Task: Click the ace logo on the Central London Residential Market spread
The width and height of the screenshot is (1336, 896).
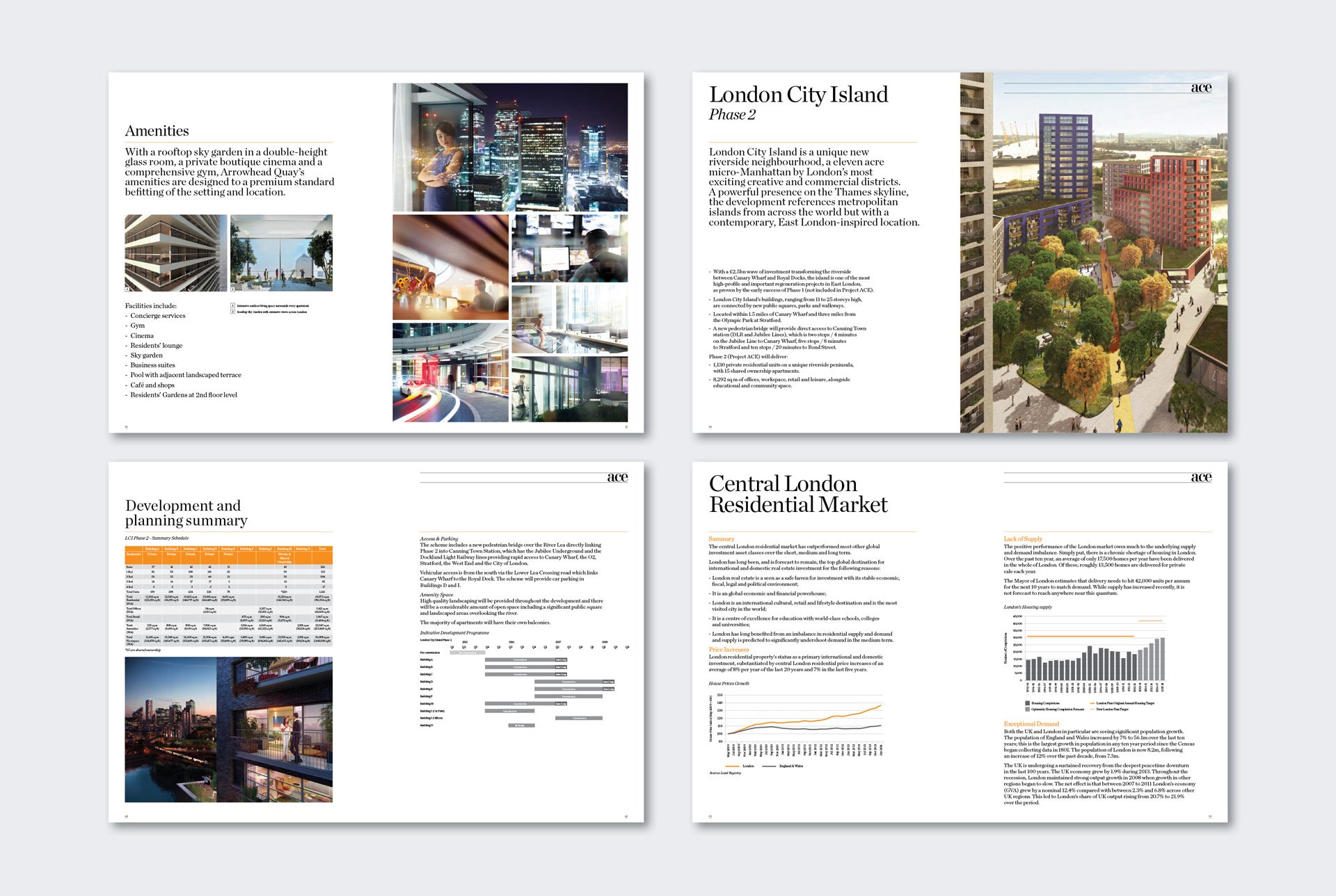Action: pos(1201,477)
